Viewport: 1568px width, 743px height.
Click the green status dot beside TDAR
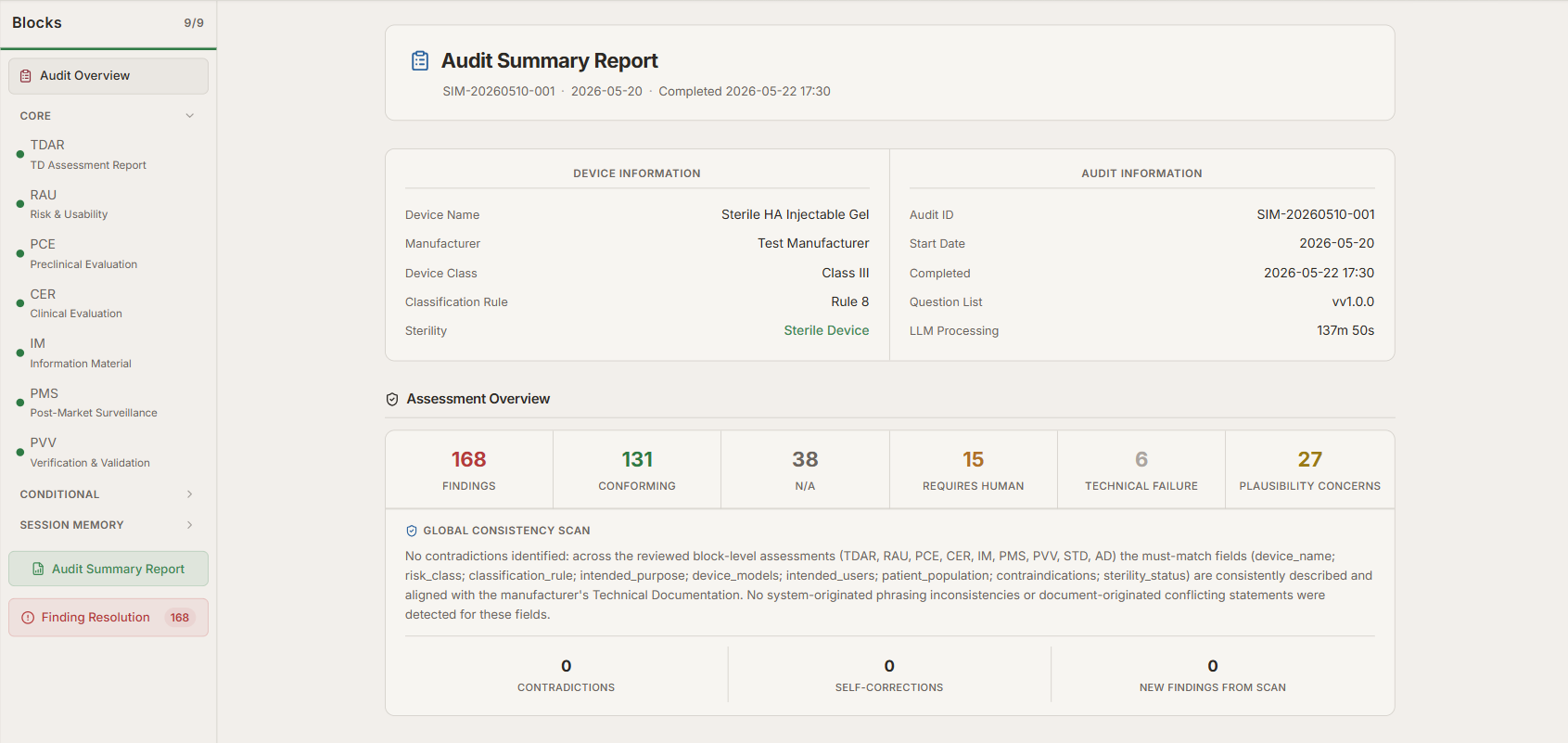[20, 155]
